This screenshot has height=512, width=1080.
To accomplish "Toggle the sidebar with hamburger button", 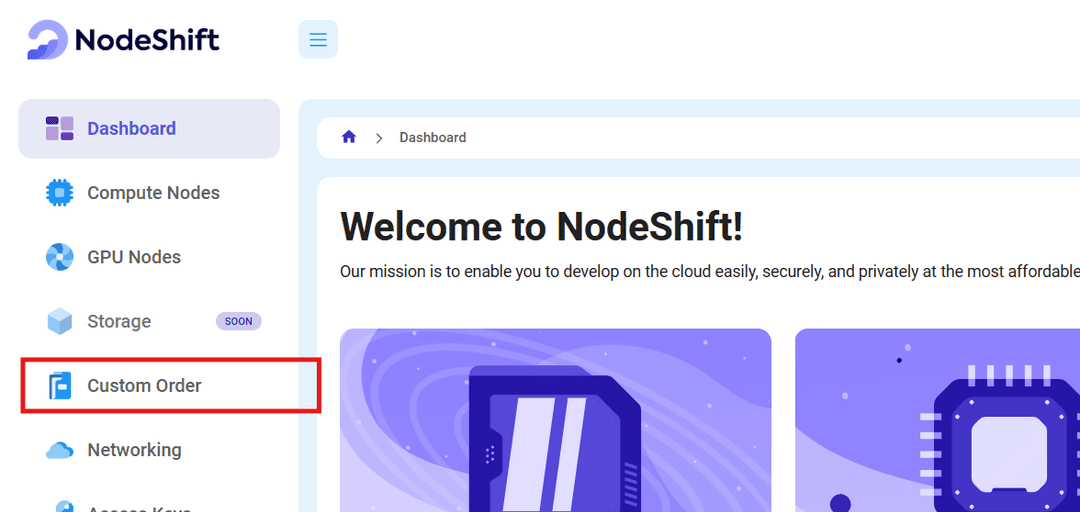I will pyautogui.click(x=318, y=40).
